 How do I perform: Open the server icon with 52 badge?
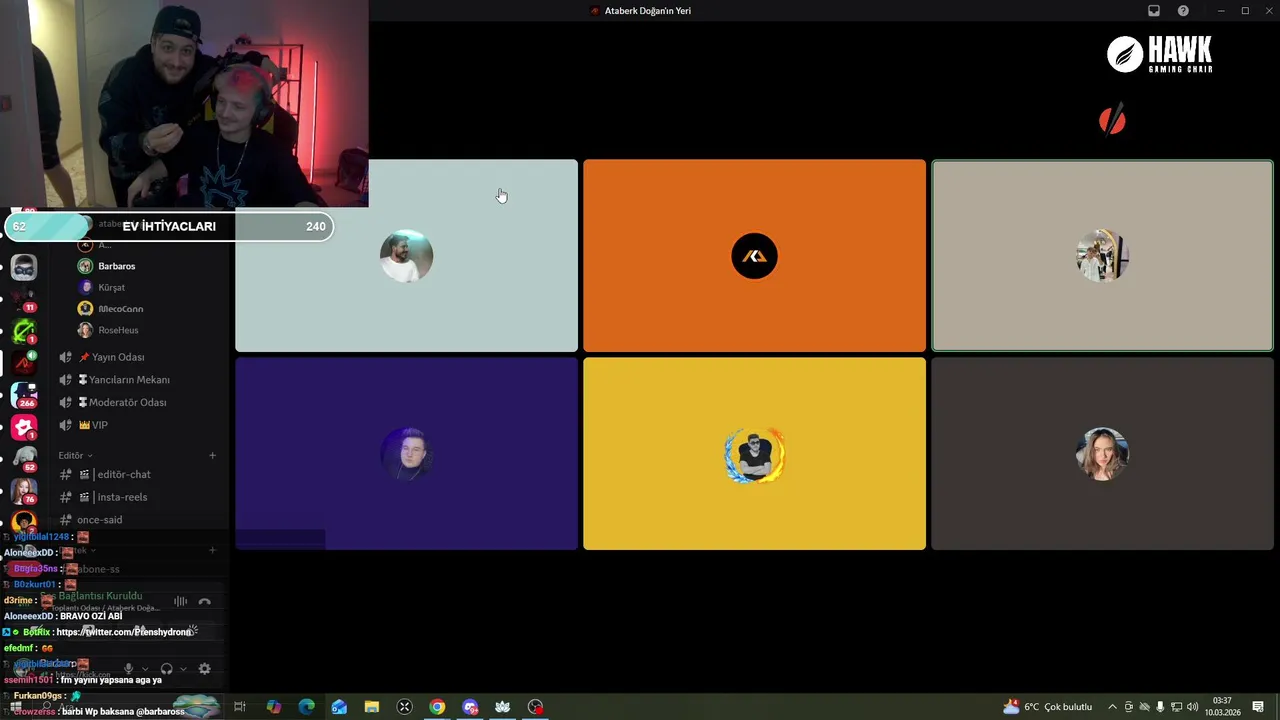[x=24, y=459]
